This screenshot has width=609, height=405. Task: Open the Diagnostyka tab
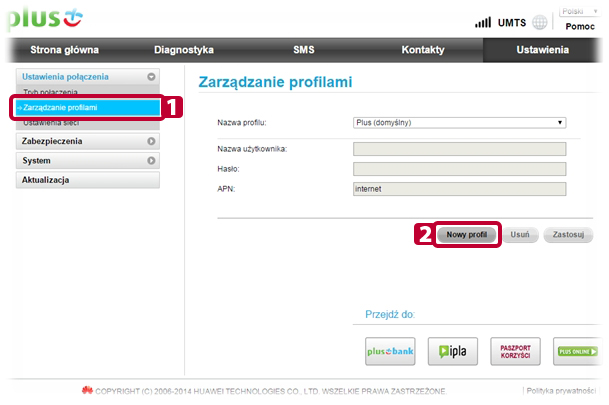(x=184, y=50)
